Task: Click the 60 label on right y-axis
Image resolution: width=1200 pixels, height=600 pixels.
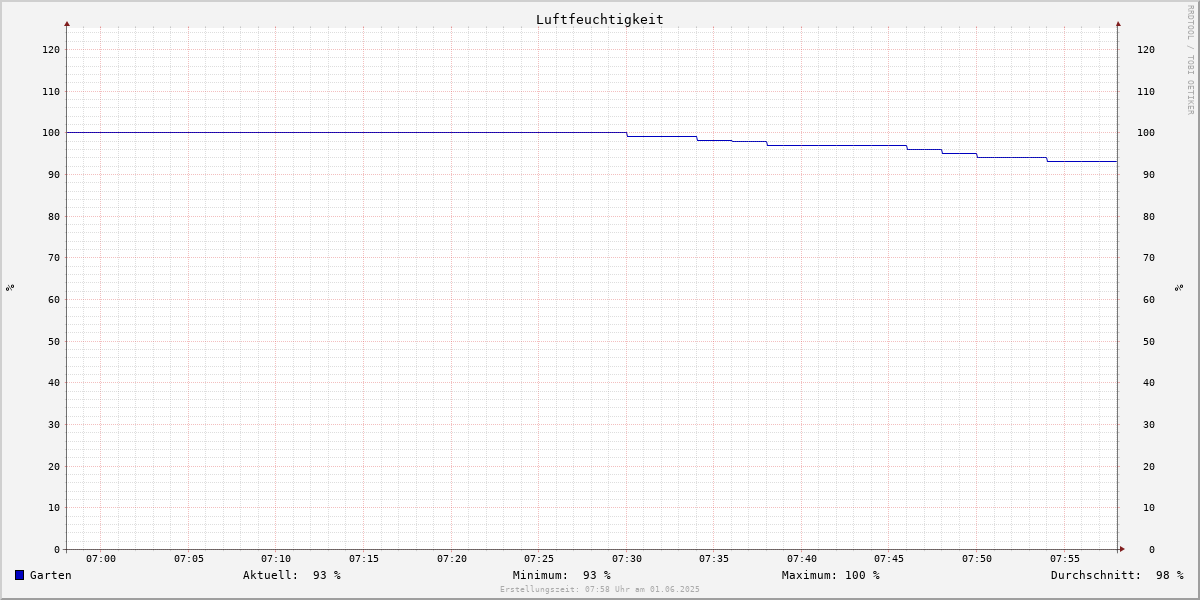Action: tap(1149, 299)
